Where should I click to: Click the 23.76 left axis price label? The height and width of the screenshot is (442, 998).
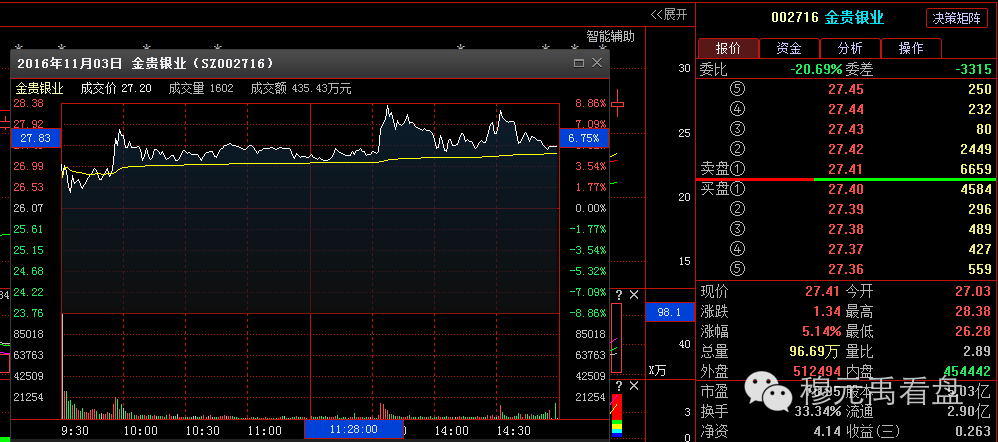(x=28, y=313)
